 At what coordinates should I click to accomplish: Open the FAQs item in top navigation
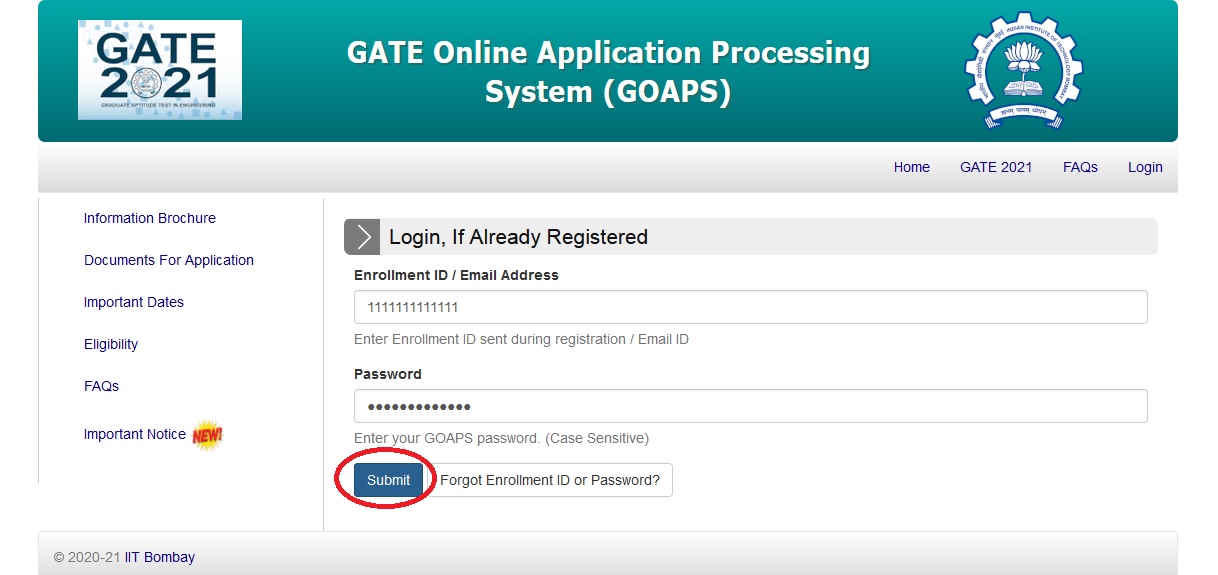pyautogui.click(x=1080, y=167)
